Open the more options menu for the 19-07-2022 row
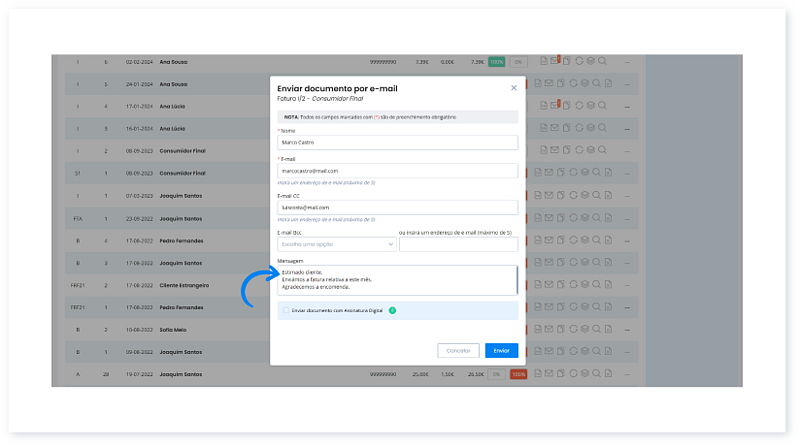The height and width of the screenshot is (447, 800). [x=628, y=374]
